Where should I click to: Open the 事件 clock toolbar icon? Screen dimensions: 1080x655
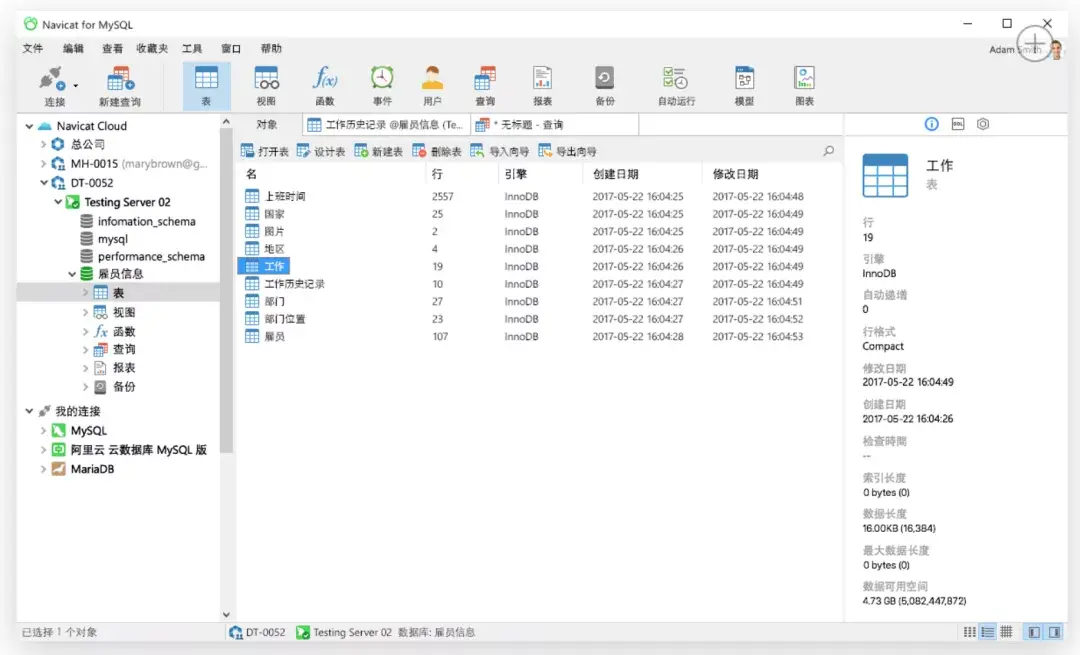point(382,86)
